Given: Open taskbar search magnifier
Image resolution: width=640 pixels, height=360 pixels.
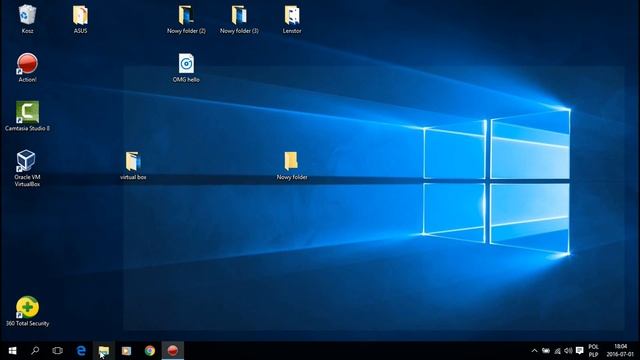Looking at the screenshot, I should point(35,351).
